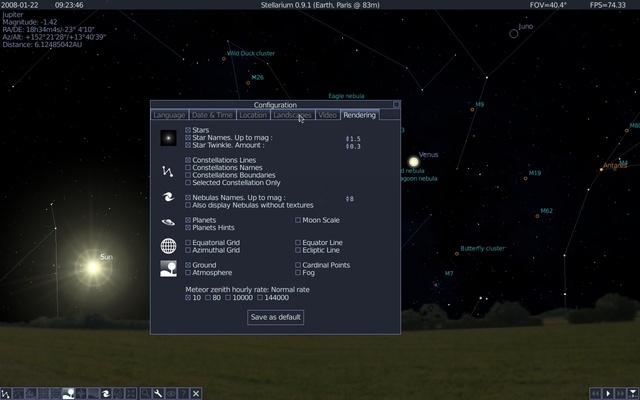Uncheck the Planets checkbox
This screenshot has height=400, width=640.
click(188, 220)
